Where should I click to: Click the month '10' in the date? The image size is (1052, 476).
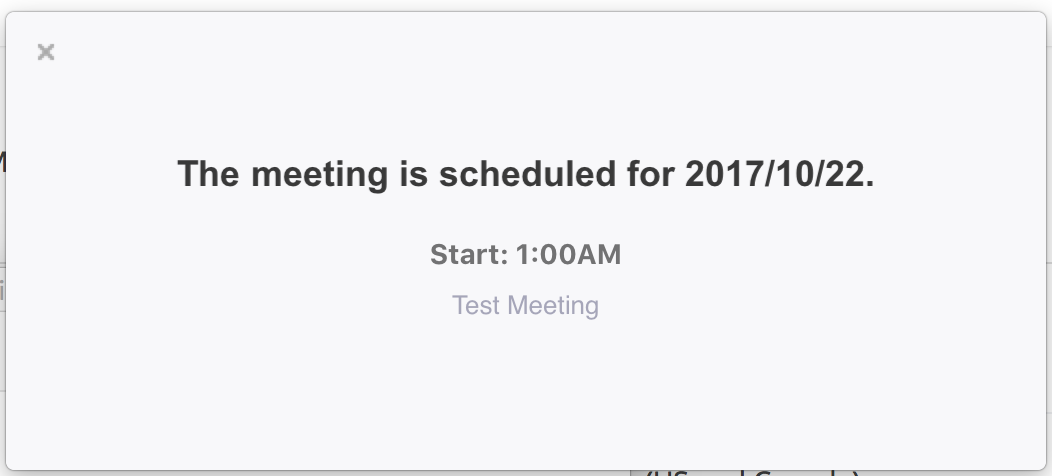click(795, 174)
